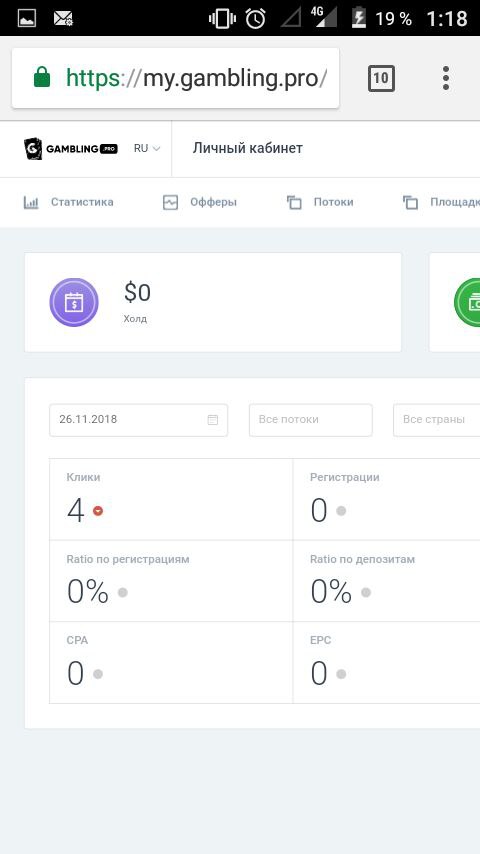Open the 26.11.2018 date picker field
This screenshot has width=480, height=854.
pyautogui.click(x=138, y=420)
